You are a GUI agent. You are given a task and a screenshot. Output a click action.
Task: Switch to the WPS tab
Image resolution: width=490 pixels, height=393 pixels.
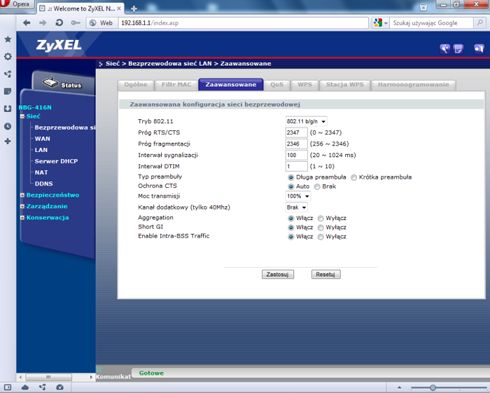(305, 85)
